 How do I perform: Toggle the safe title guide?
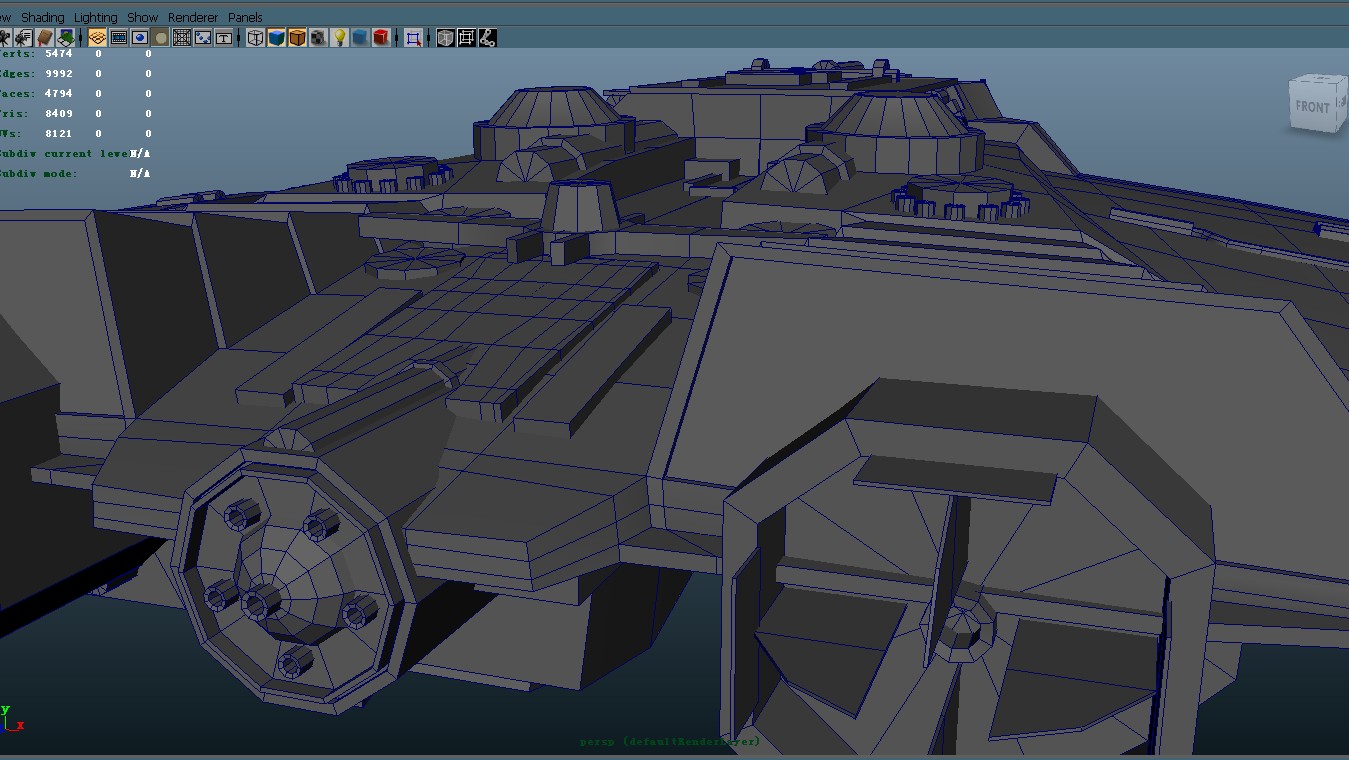(x=224, y=38)
